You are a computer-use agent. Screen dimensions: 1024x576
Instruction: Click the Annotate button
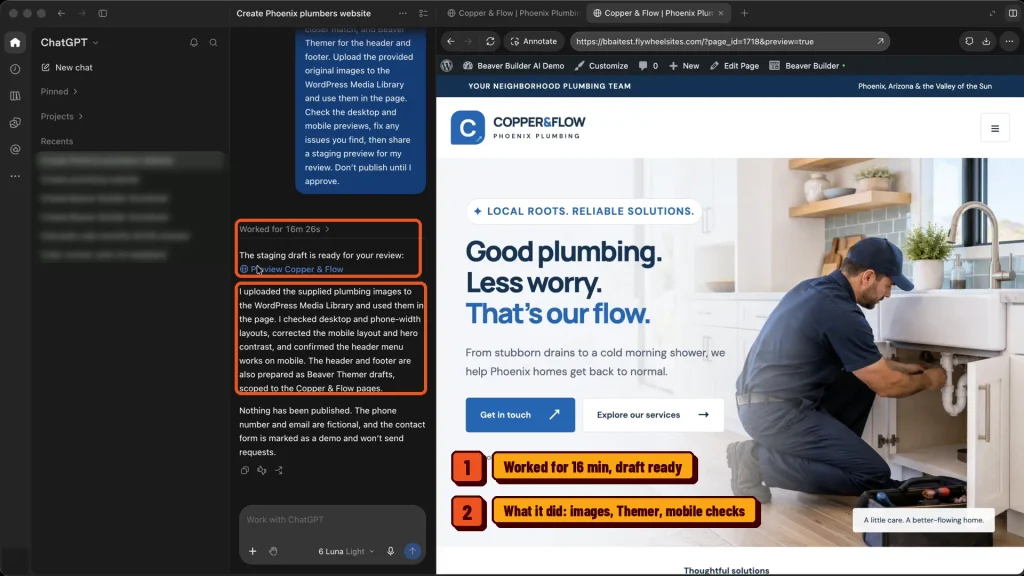(x=534, y=41)
